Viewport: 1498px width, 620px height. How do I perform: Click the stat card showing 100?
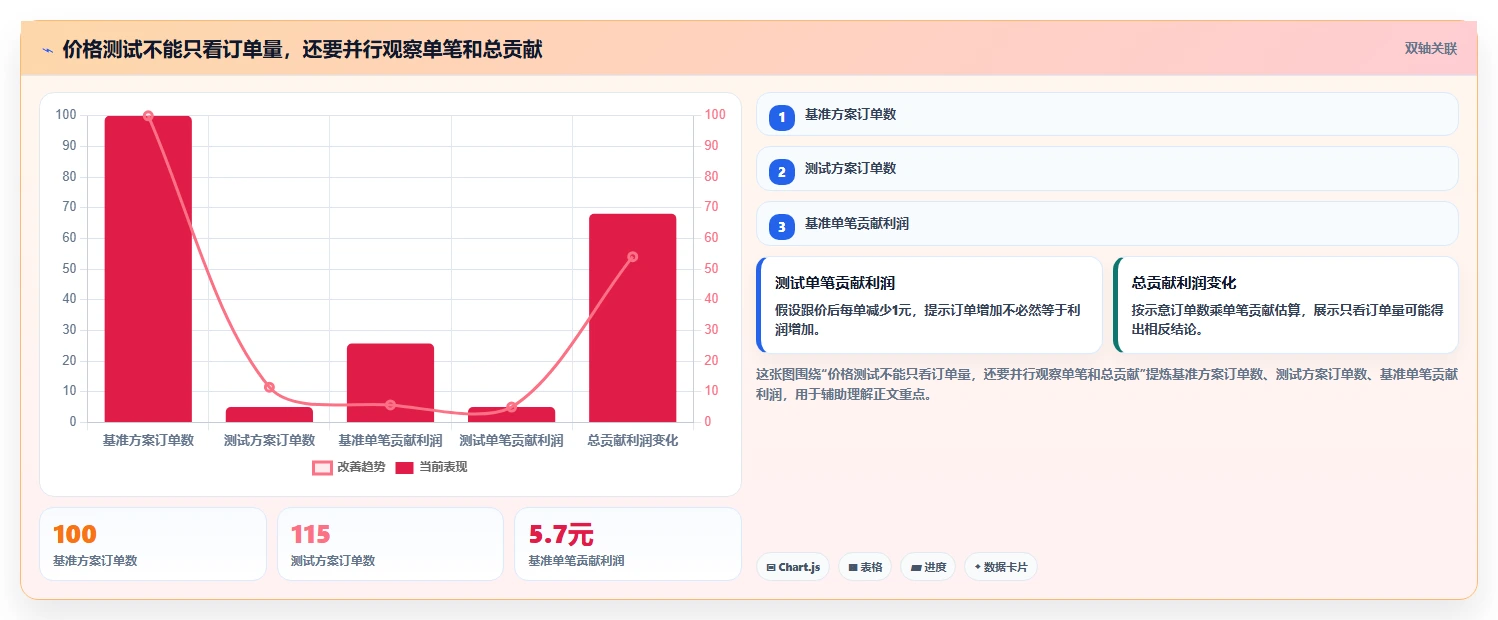[x=153, y=544]
